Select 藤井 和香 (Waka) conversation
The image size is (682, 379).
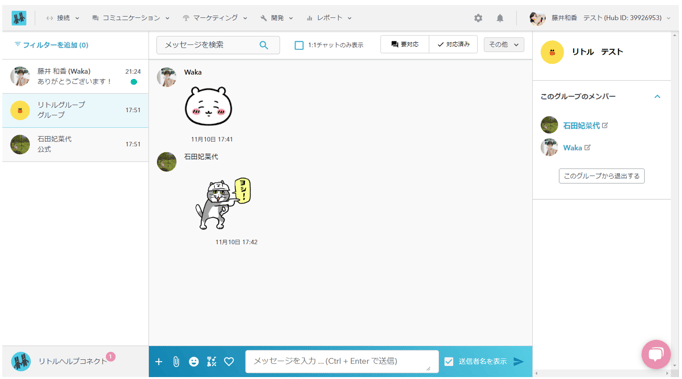click(x=75, y=77)
